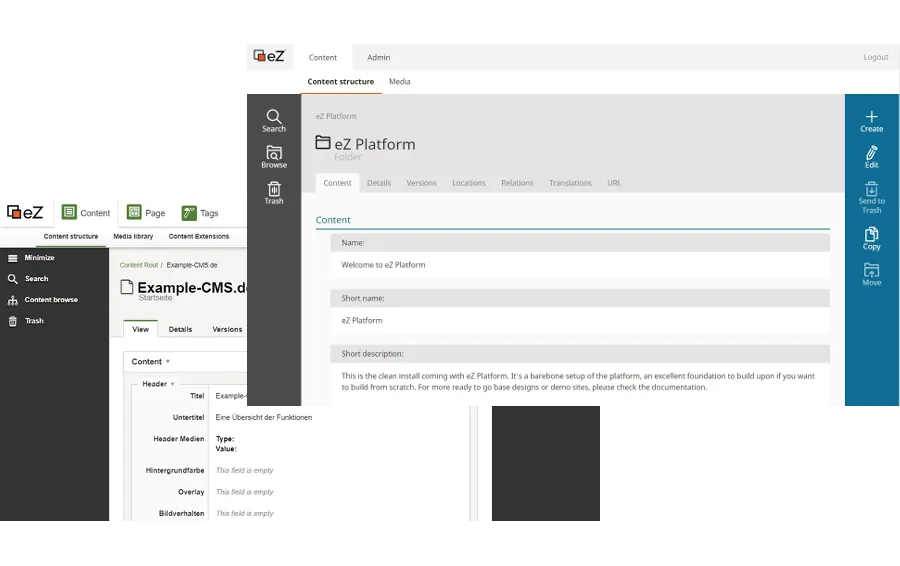
Task: Click the Edit pencil icon
Action: coord(871,153)
